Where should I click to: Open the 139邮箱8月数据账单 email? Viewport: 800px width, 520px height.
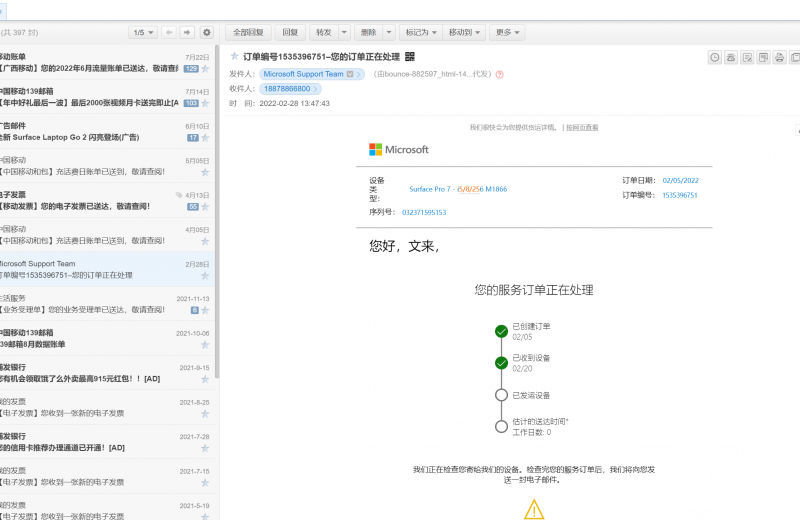coord(106,338)
